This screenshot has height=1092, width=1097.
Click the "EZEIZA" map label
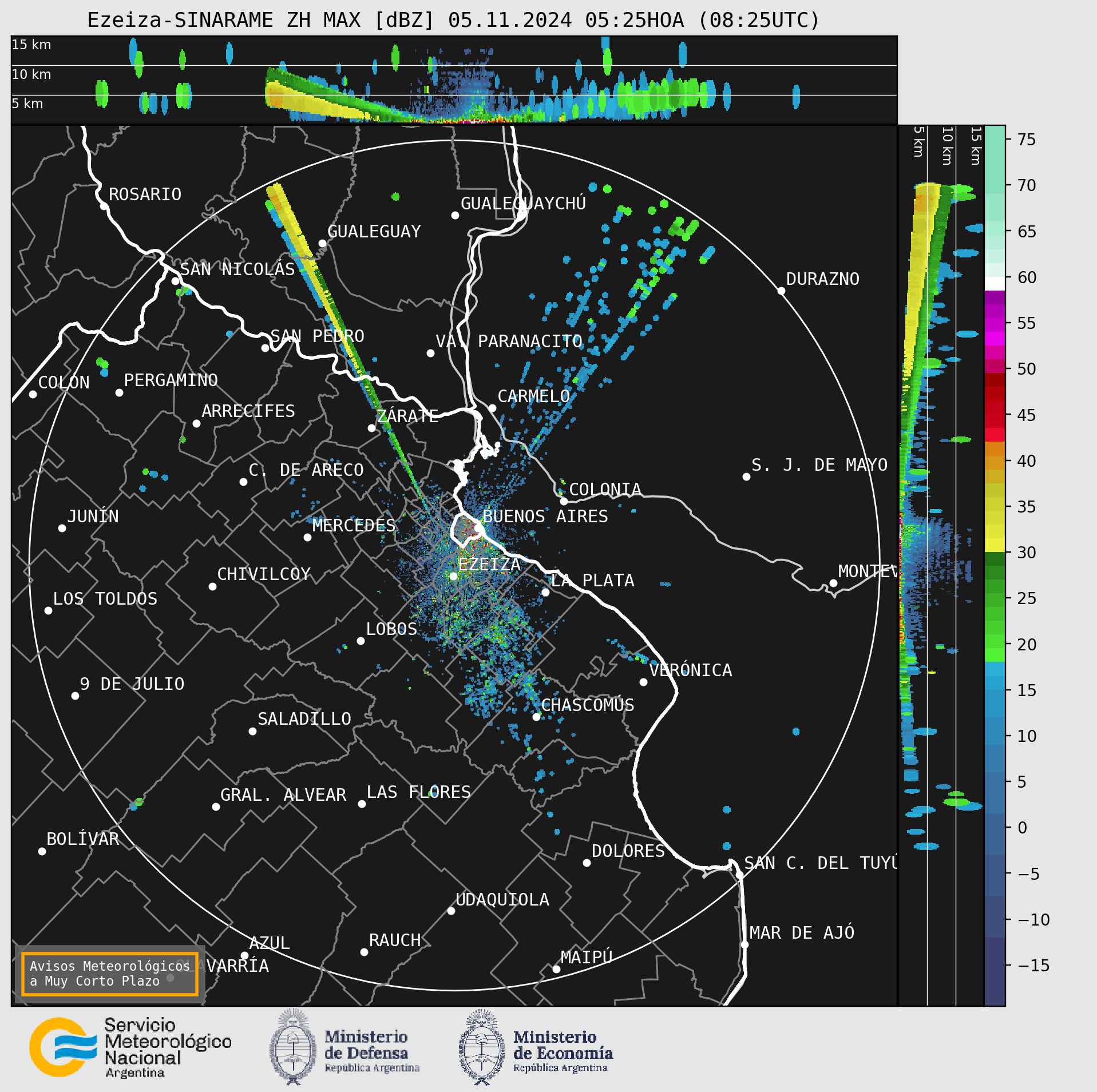489,564
